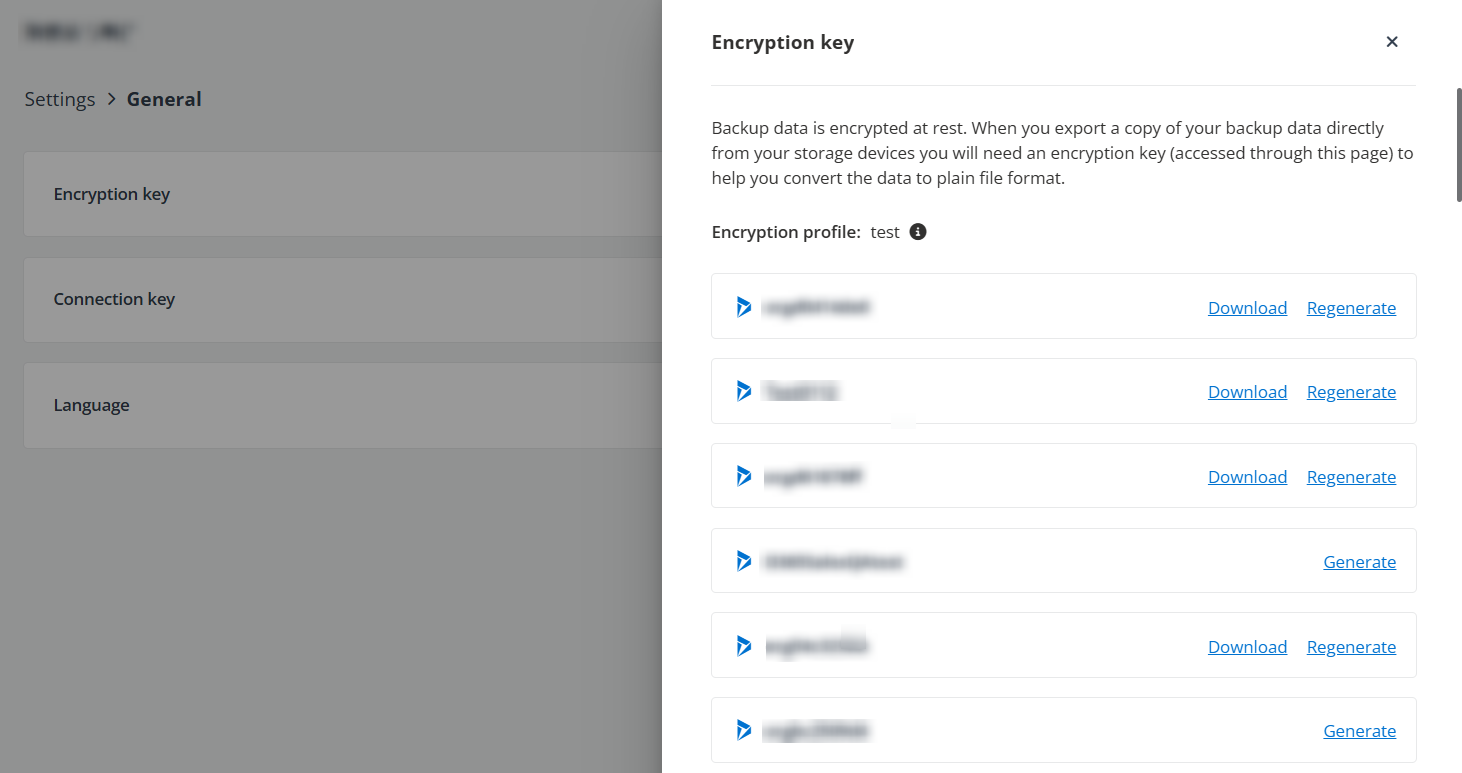Click the device icon in the last visible row
This screenshot has width=1462, height=773.
pos(743,730)
